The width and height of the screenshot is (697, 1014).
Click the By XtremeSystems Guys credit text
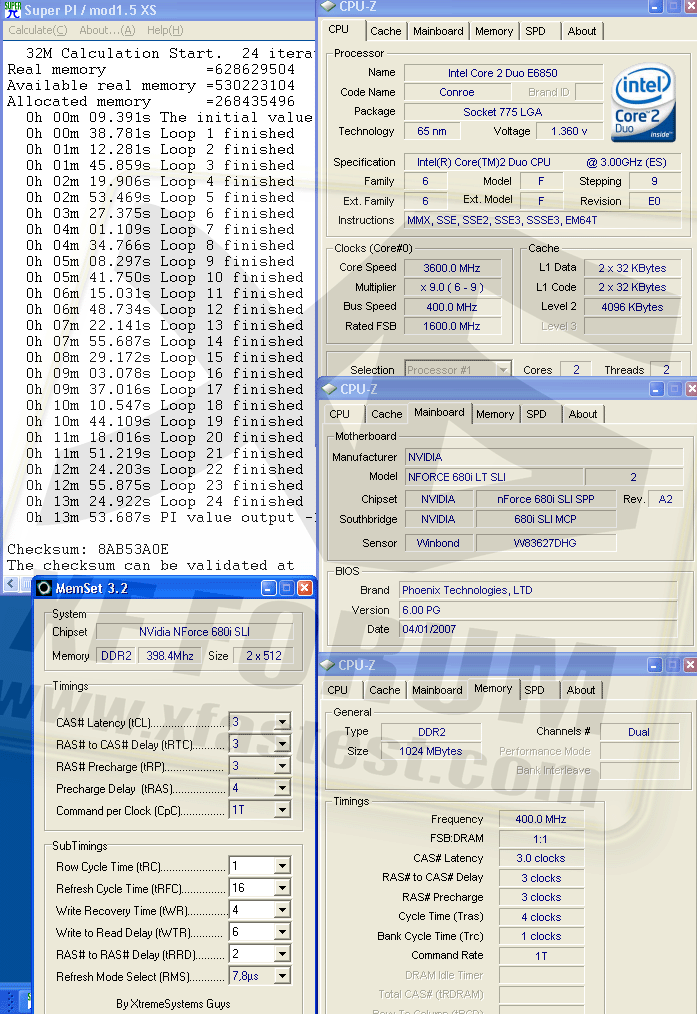click(173, 1004)
